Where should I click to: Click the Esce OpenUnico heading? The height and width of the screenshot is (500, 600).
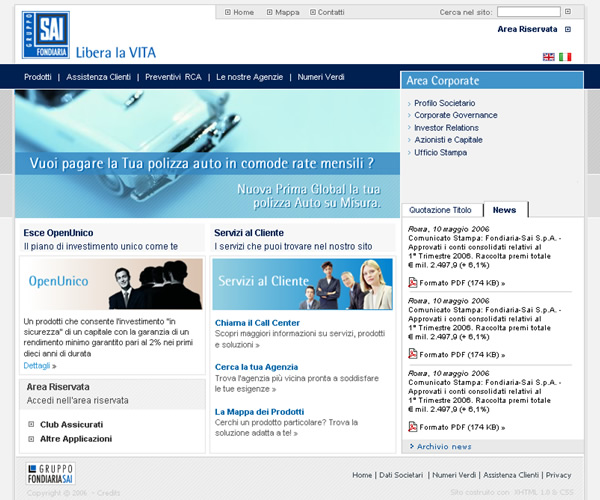point(58,233)
